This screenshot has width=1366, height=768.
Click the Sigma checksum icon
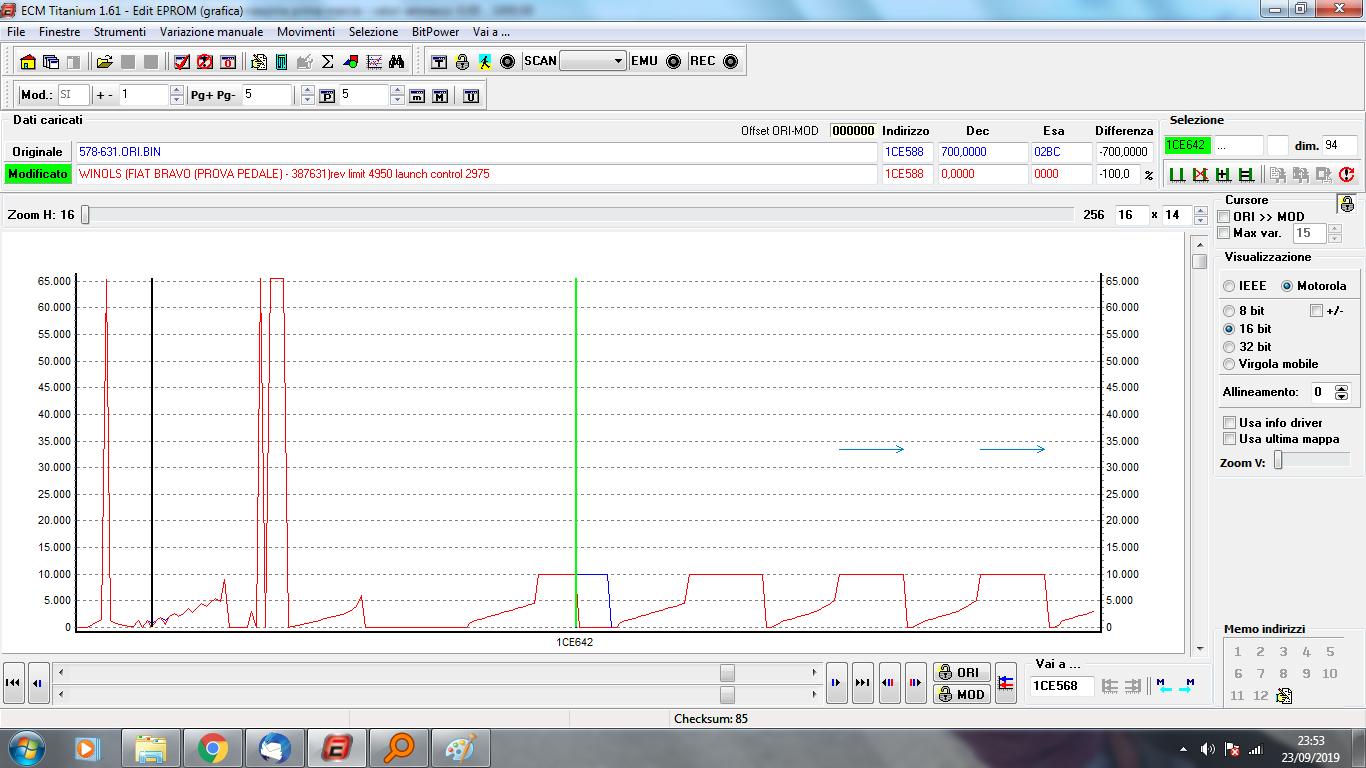pyautogui.click(x=327, y=62)
